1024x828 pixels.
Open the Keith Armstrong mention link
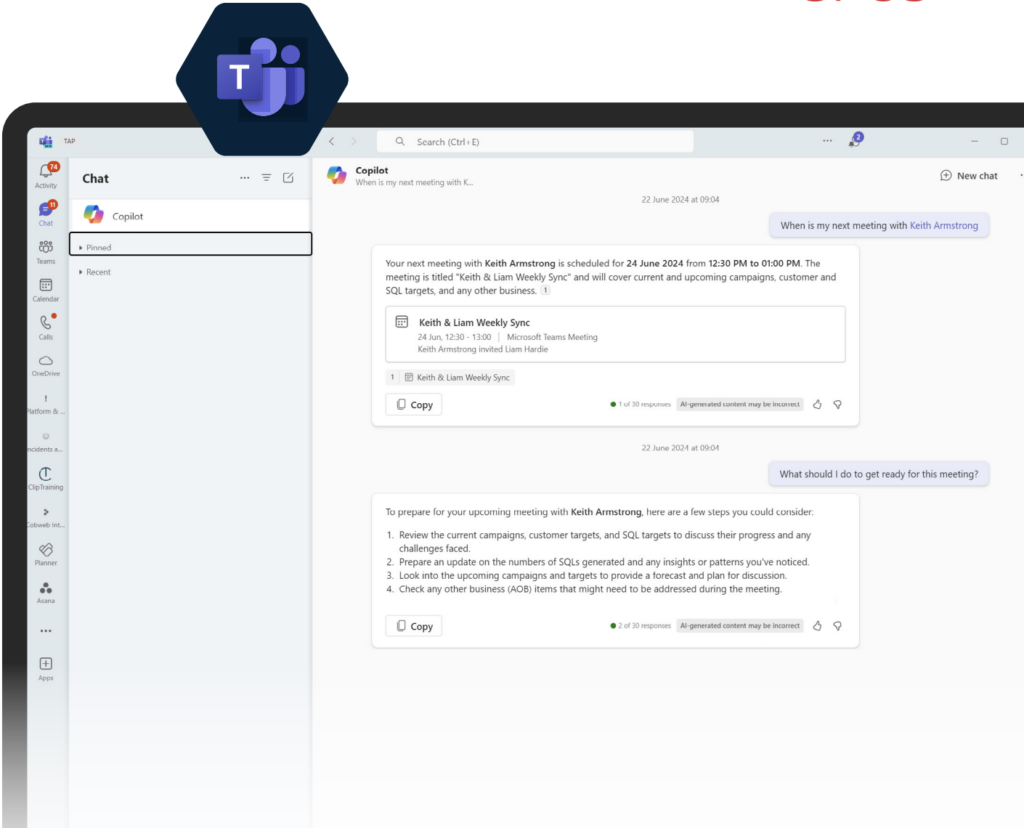click(x=944, y=225)
